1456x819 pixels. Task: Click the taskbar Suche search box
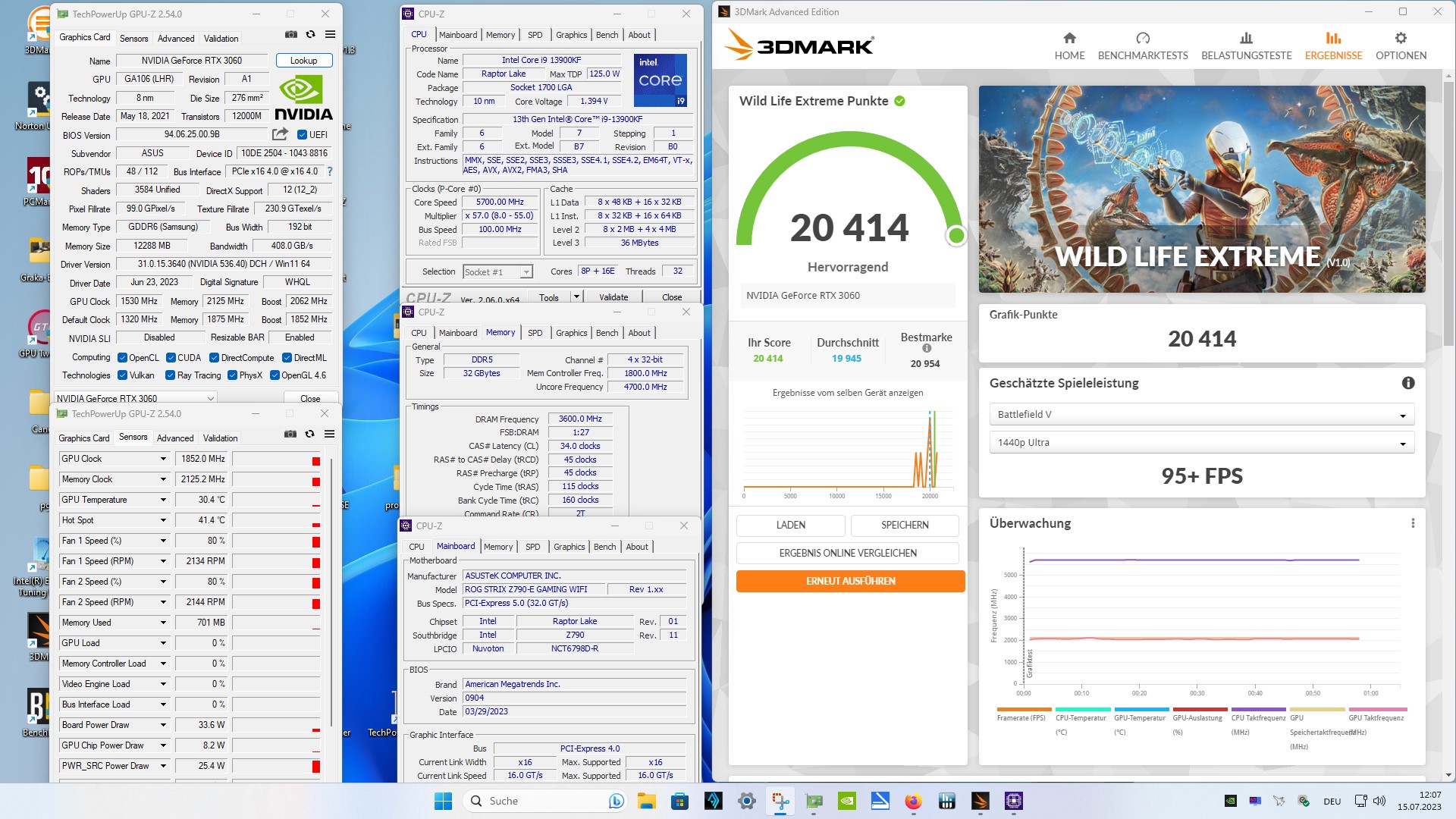pyautogui.click(x=545, y=801)
